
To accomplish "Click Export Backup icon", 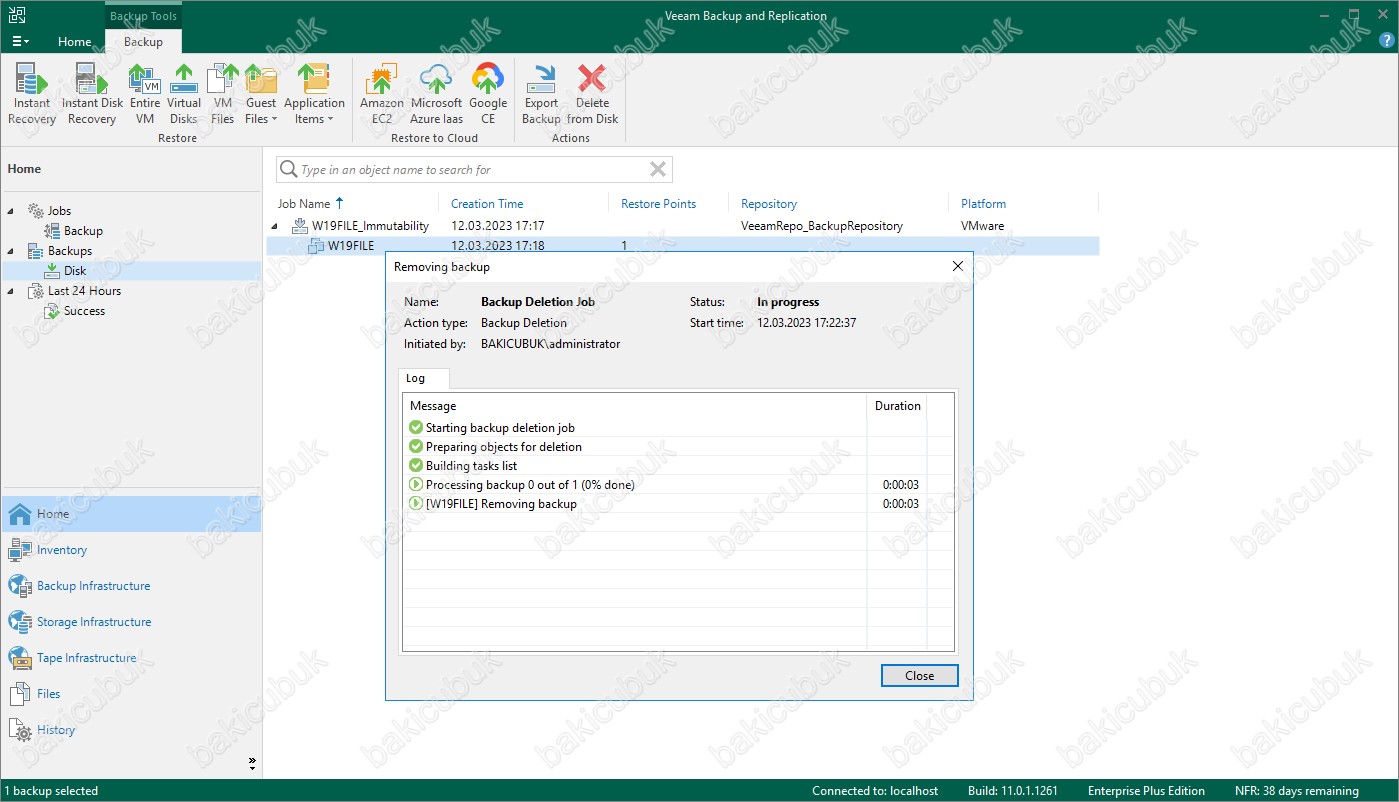I will pyautogui.click(x=541, y=94).
